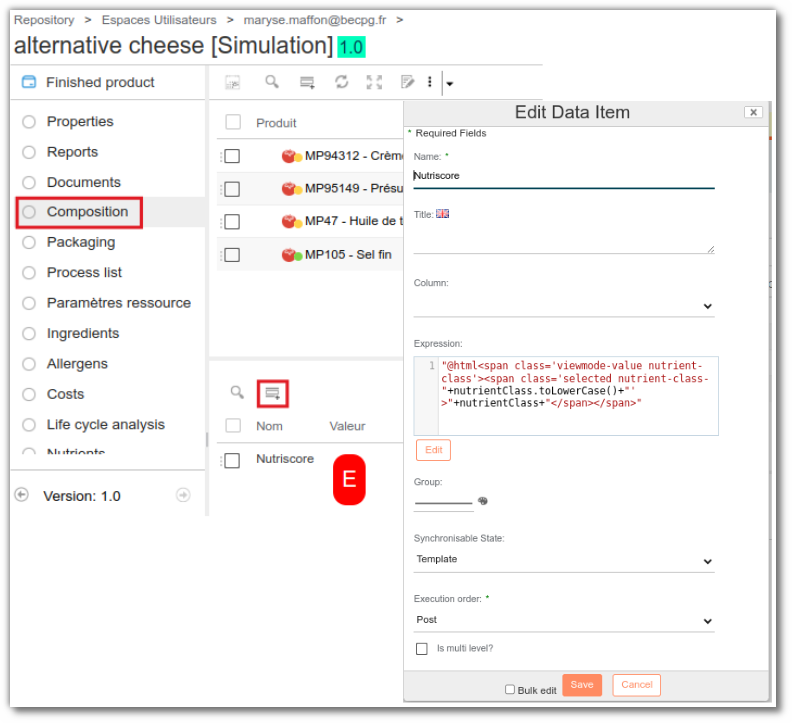Click the red Nutriscore E badge
This screenshot has width=792, height=723.
point(349,479)
